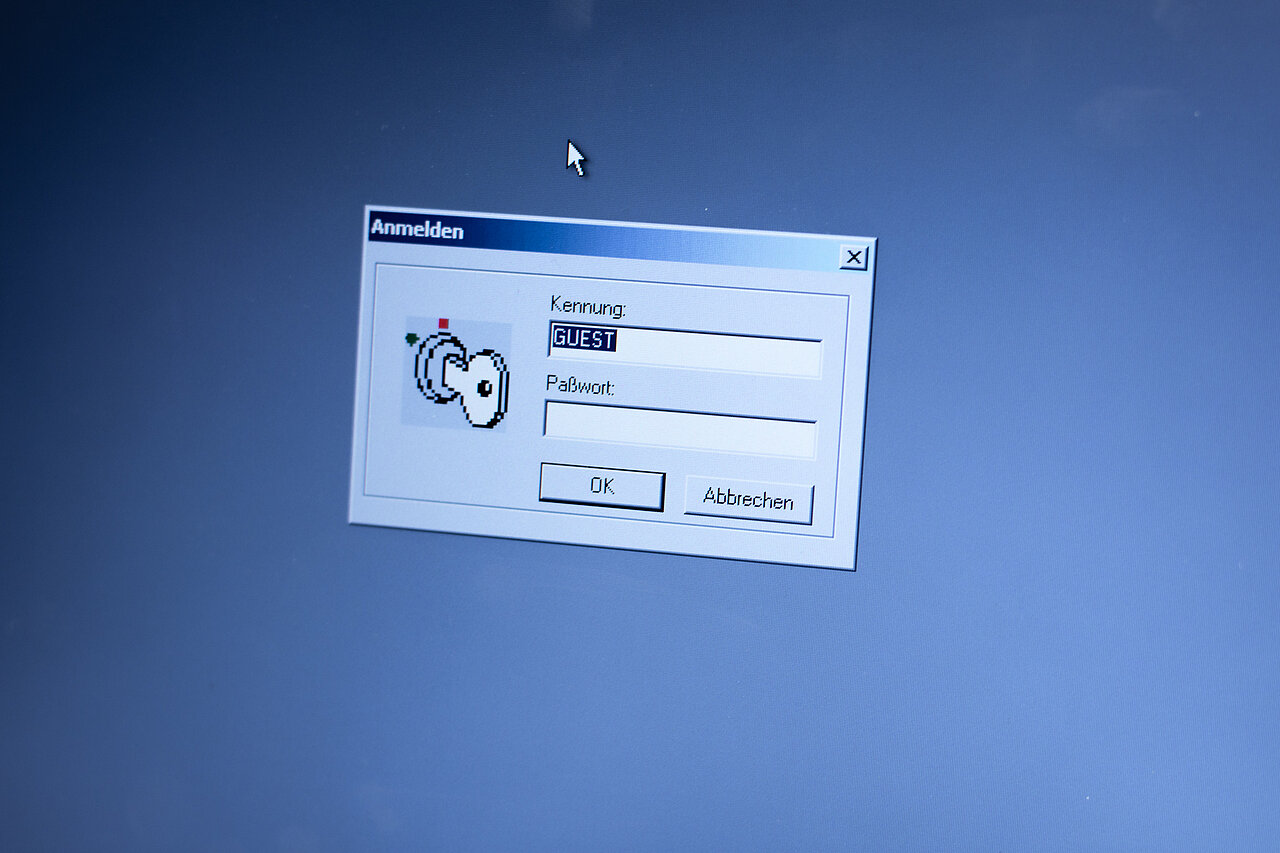The width and height of the screenshot is (1280, 853).
Task: Click the Anmelden title bar text
Action: [417, 229]
